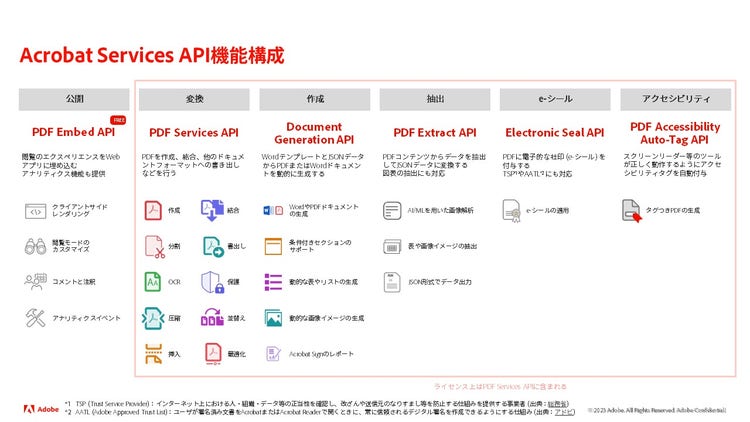
Task: Click the orange conditional section window icon
Action: tap(273, 246)
